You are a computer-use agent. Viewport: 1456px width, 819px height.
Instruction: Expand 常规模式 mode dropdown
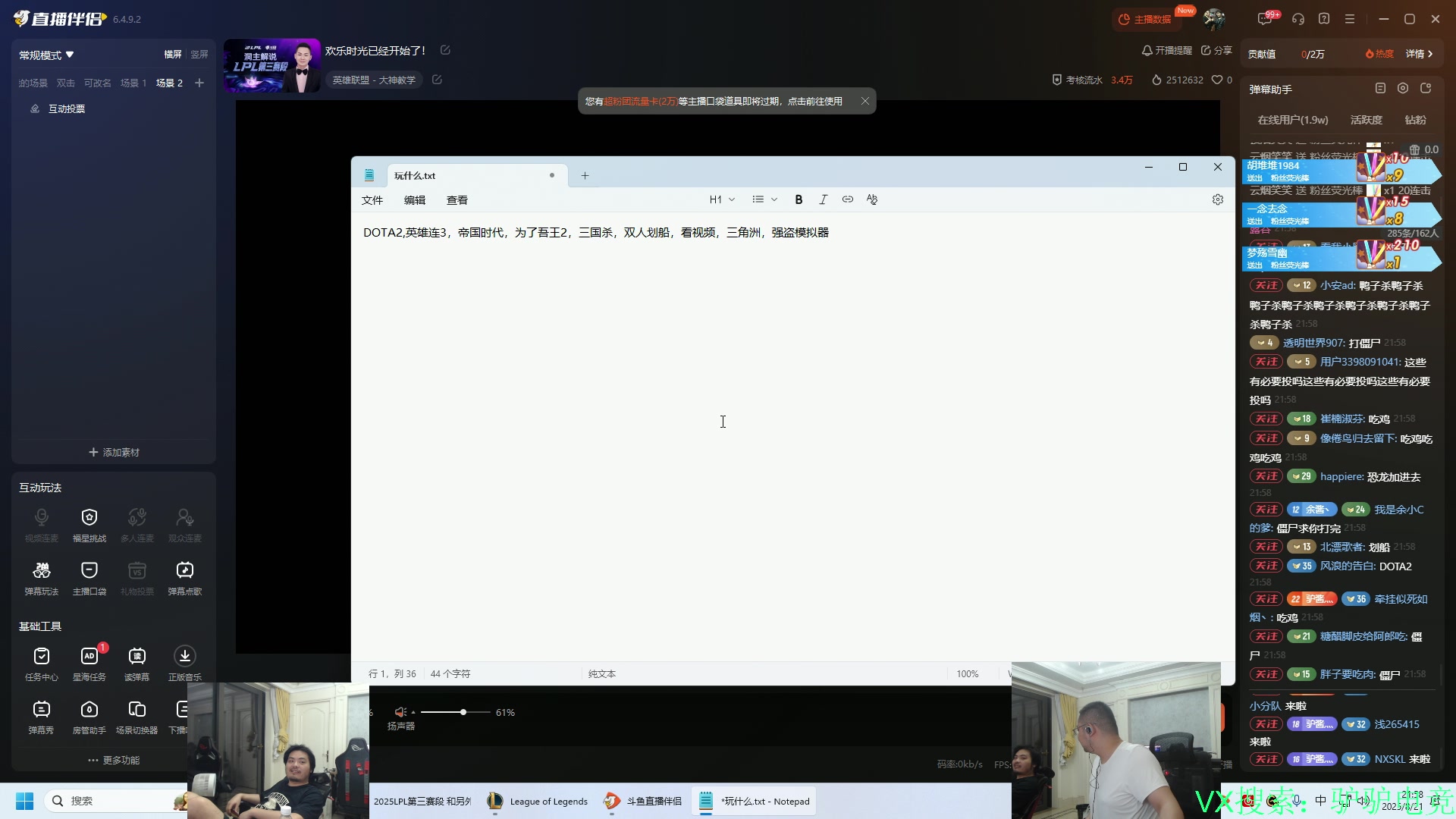click(46, 55)
